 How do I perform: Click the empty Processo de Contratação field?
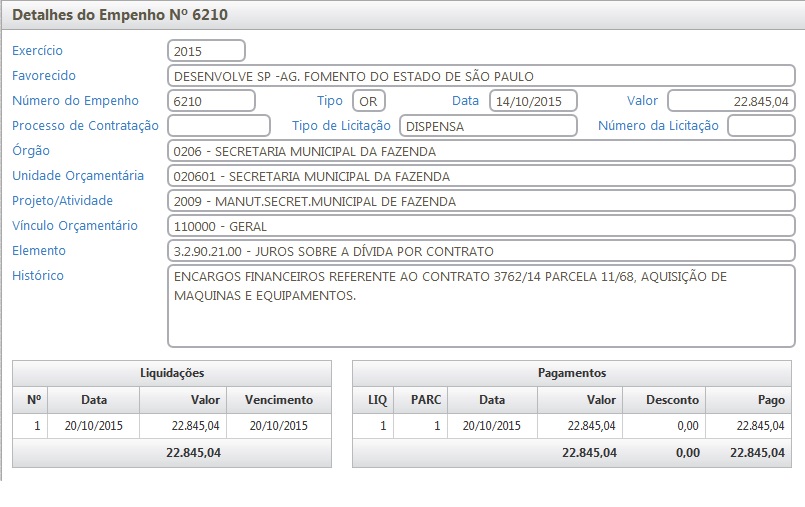click(x=219, y=126)
